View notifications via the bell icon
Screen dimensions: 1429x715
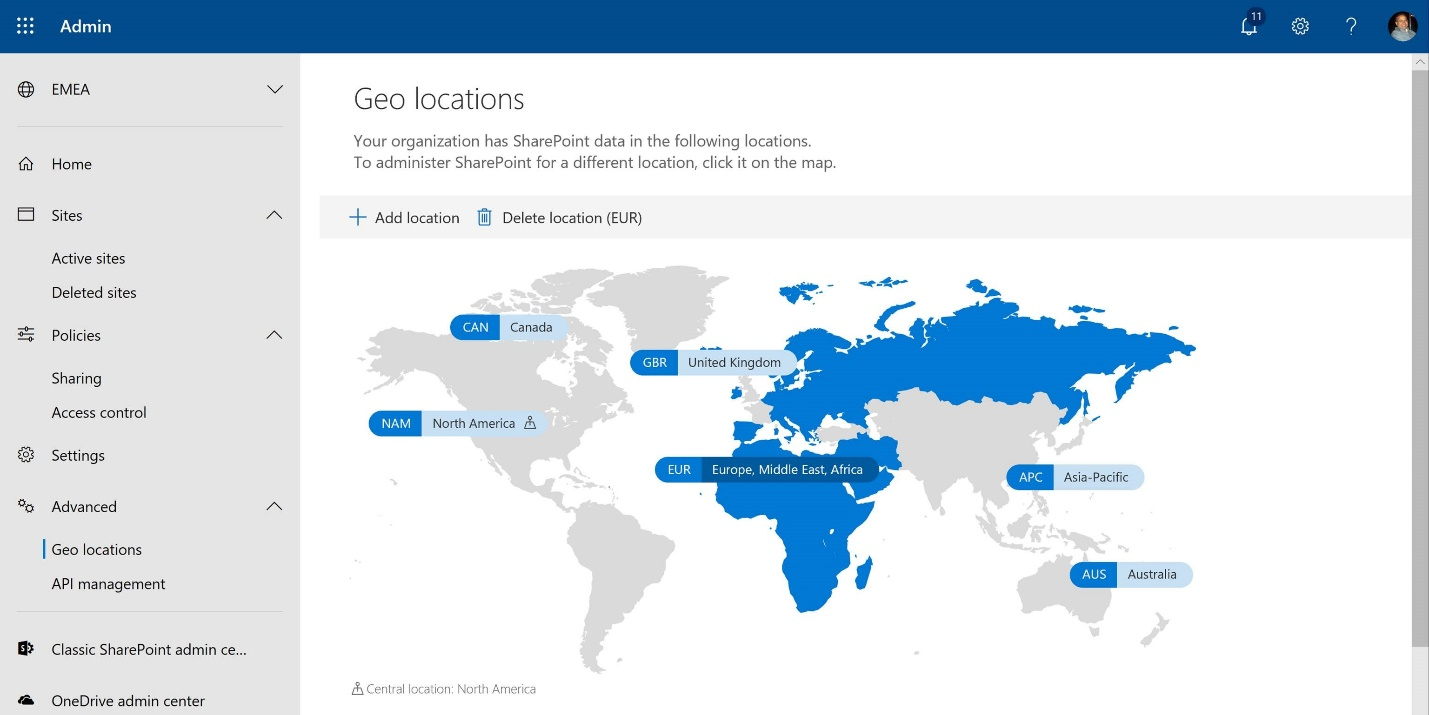1249,26
